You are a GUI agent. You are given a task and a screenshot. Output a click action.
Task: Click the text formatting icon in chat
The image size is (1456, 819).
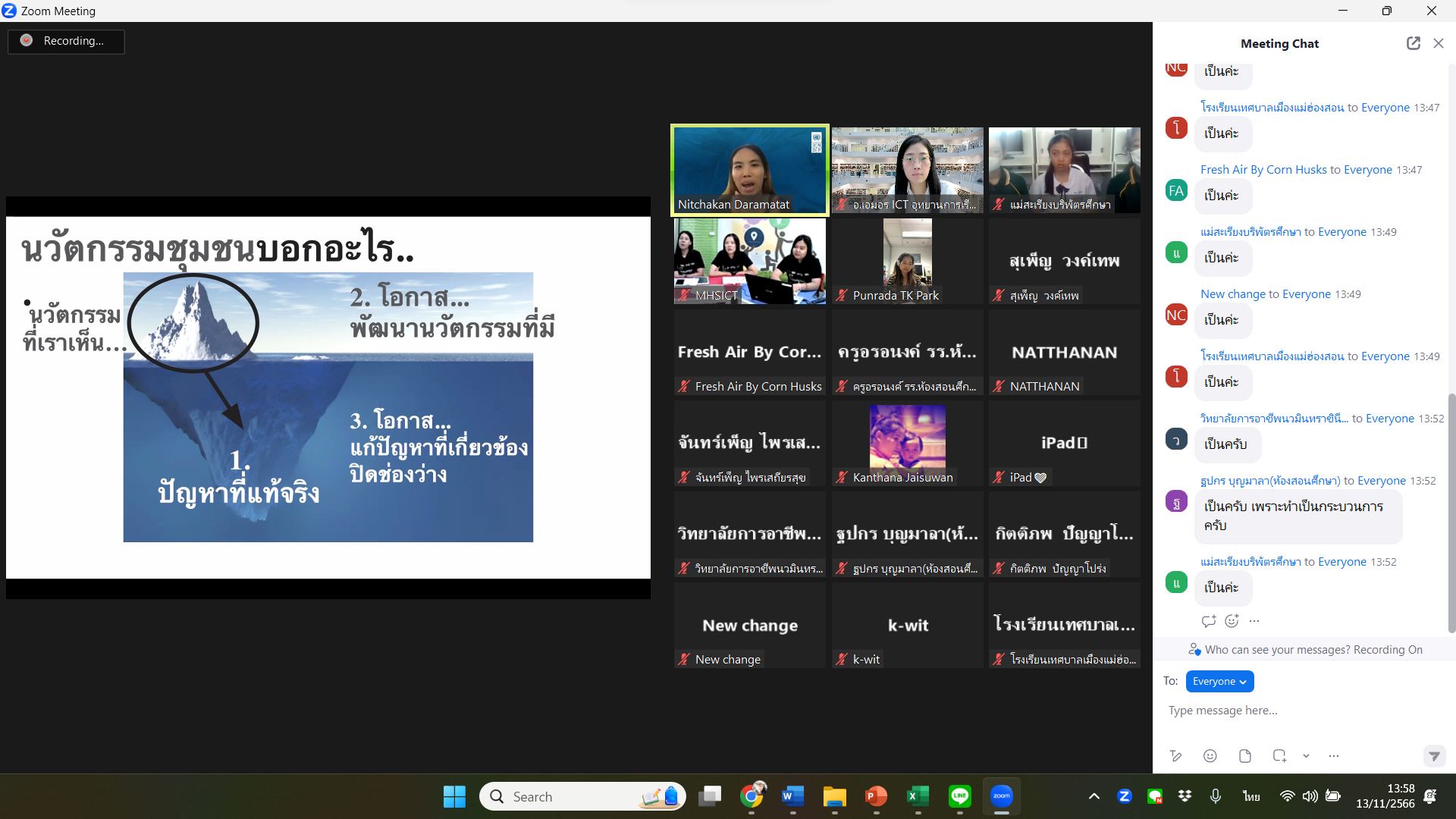click(1175, 755)
